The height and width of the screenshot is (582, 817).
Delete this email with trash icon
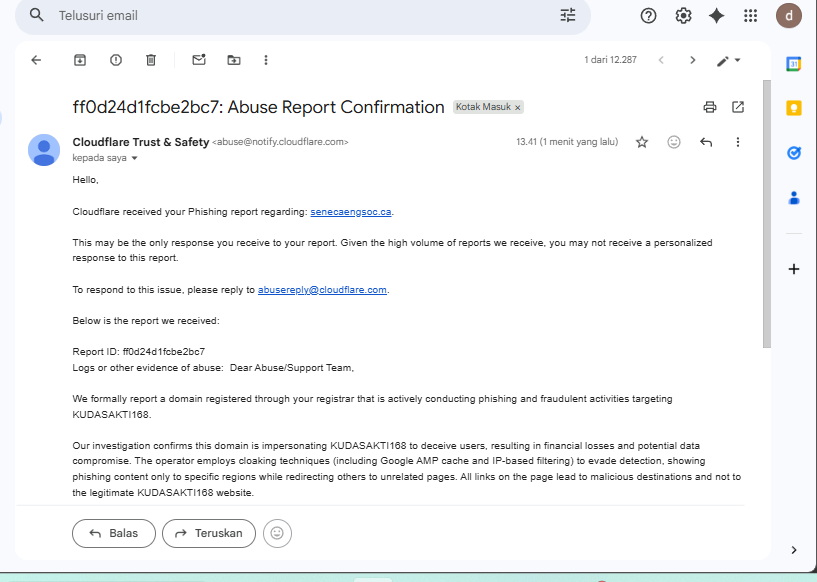151,60
